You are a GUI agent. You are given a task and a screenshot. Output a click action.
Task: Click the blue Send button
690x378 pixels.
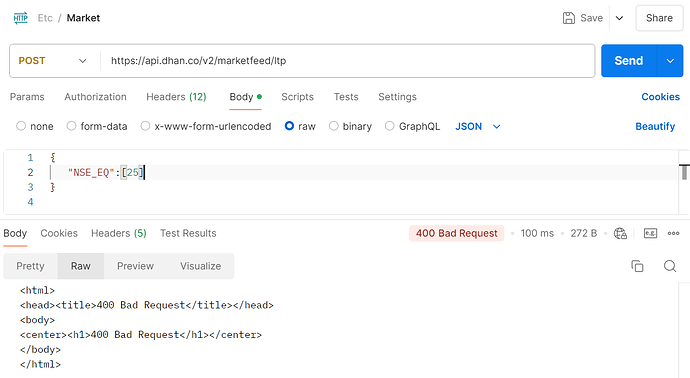629,61
